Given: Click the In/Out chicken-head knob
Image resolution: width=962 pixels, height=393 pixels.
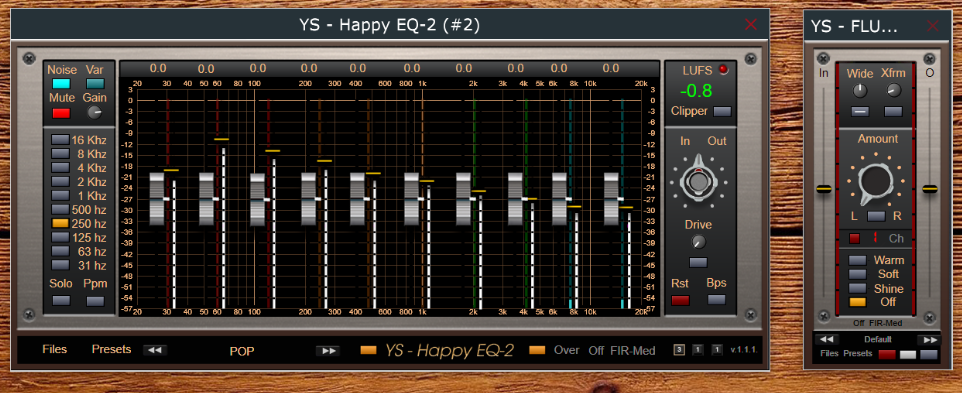Looking at the screenshot, I should (x=697, y=181).
